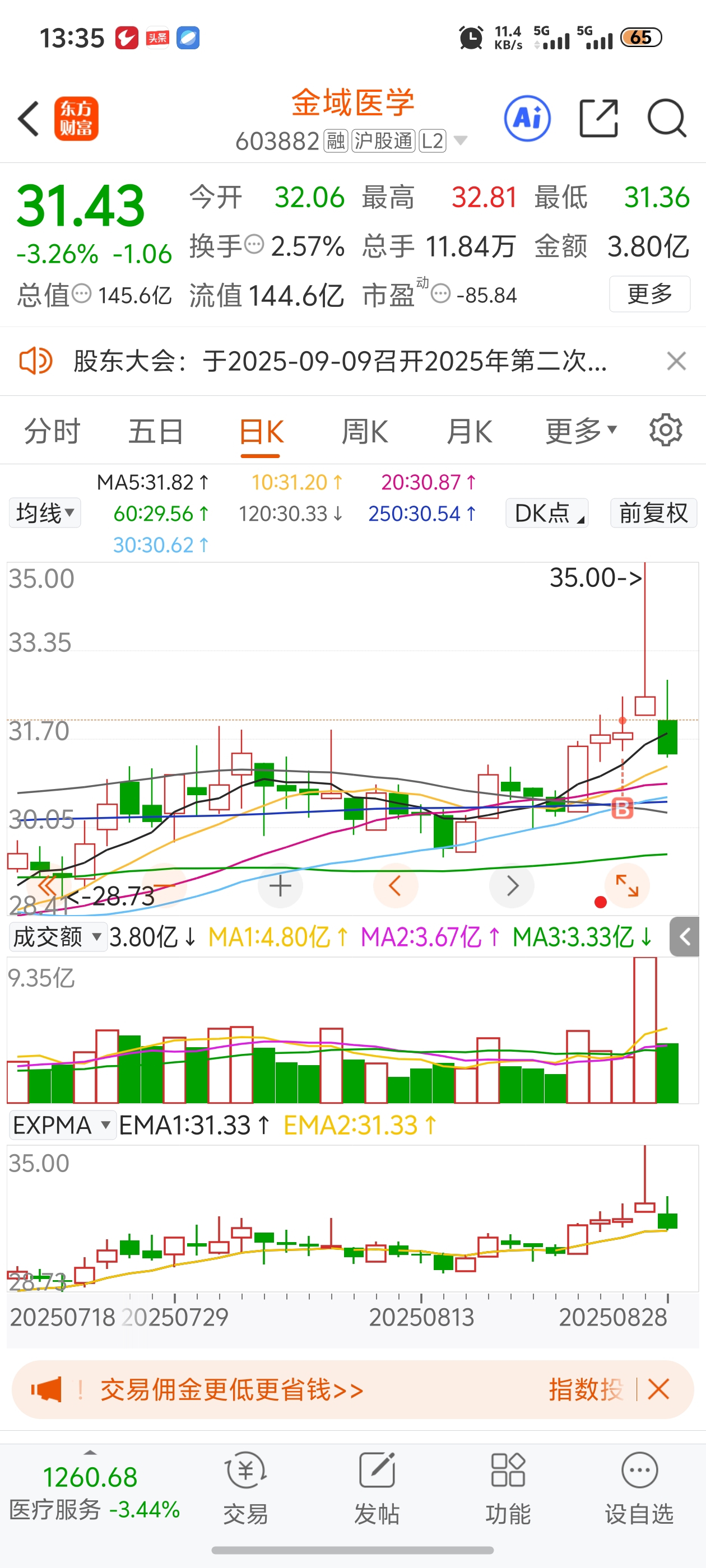Open 更多 quote details button

click(x=649, y=294)
